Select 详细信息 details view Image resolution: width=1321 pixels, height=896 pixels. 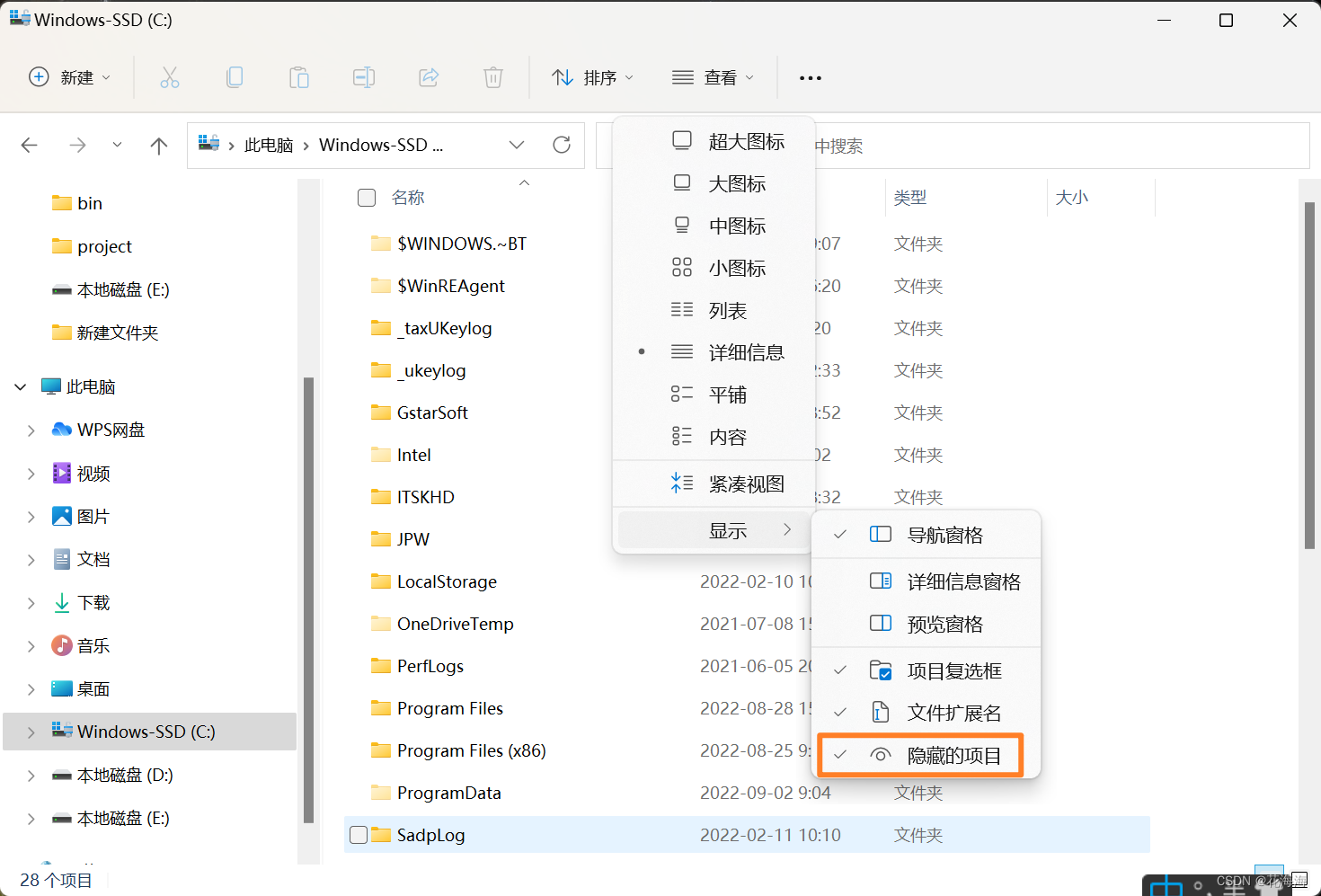(x=714, y=352)
